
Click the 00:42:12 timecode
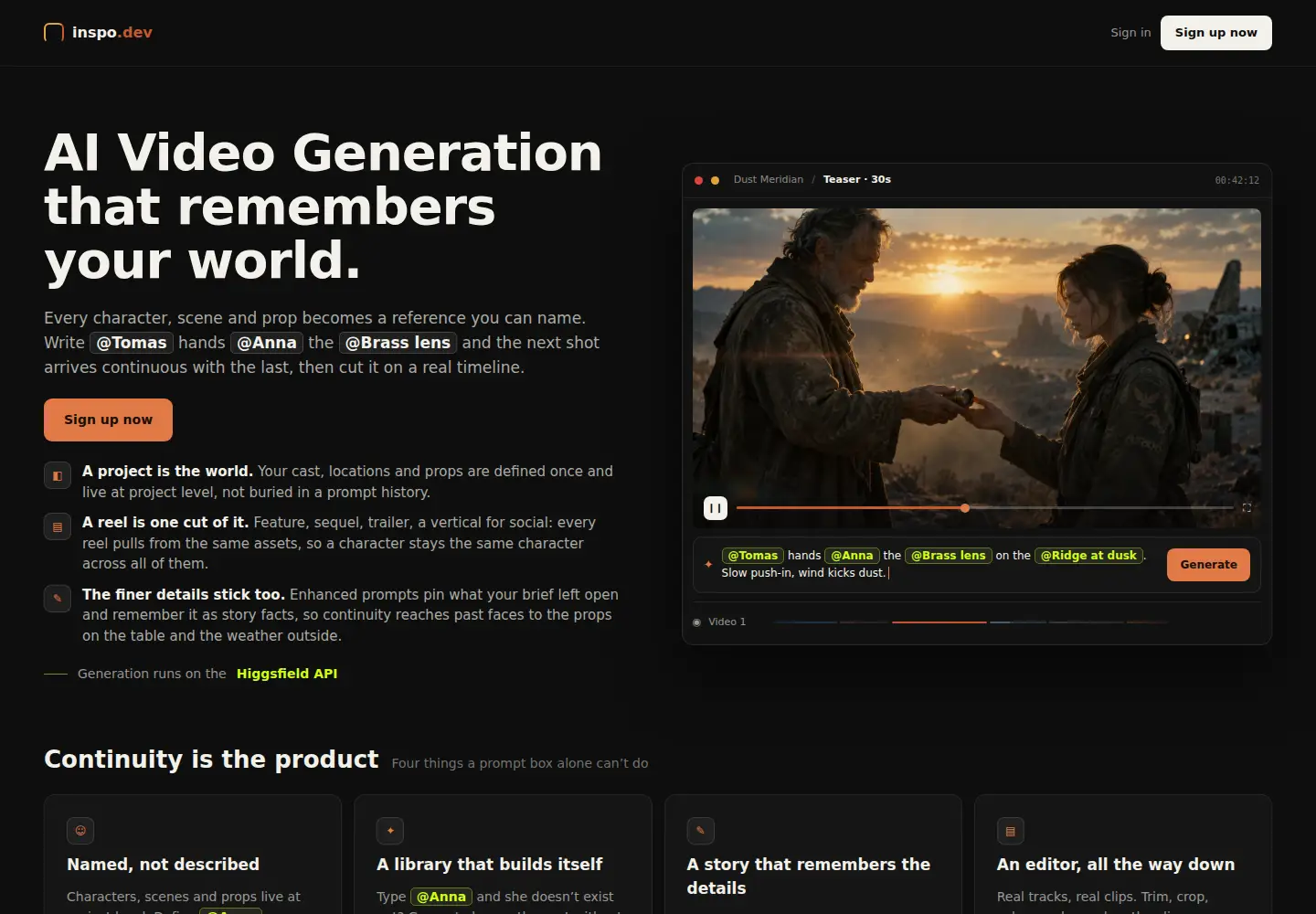coord(1236,180)
